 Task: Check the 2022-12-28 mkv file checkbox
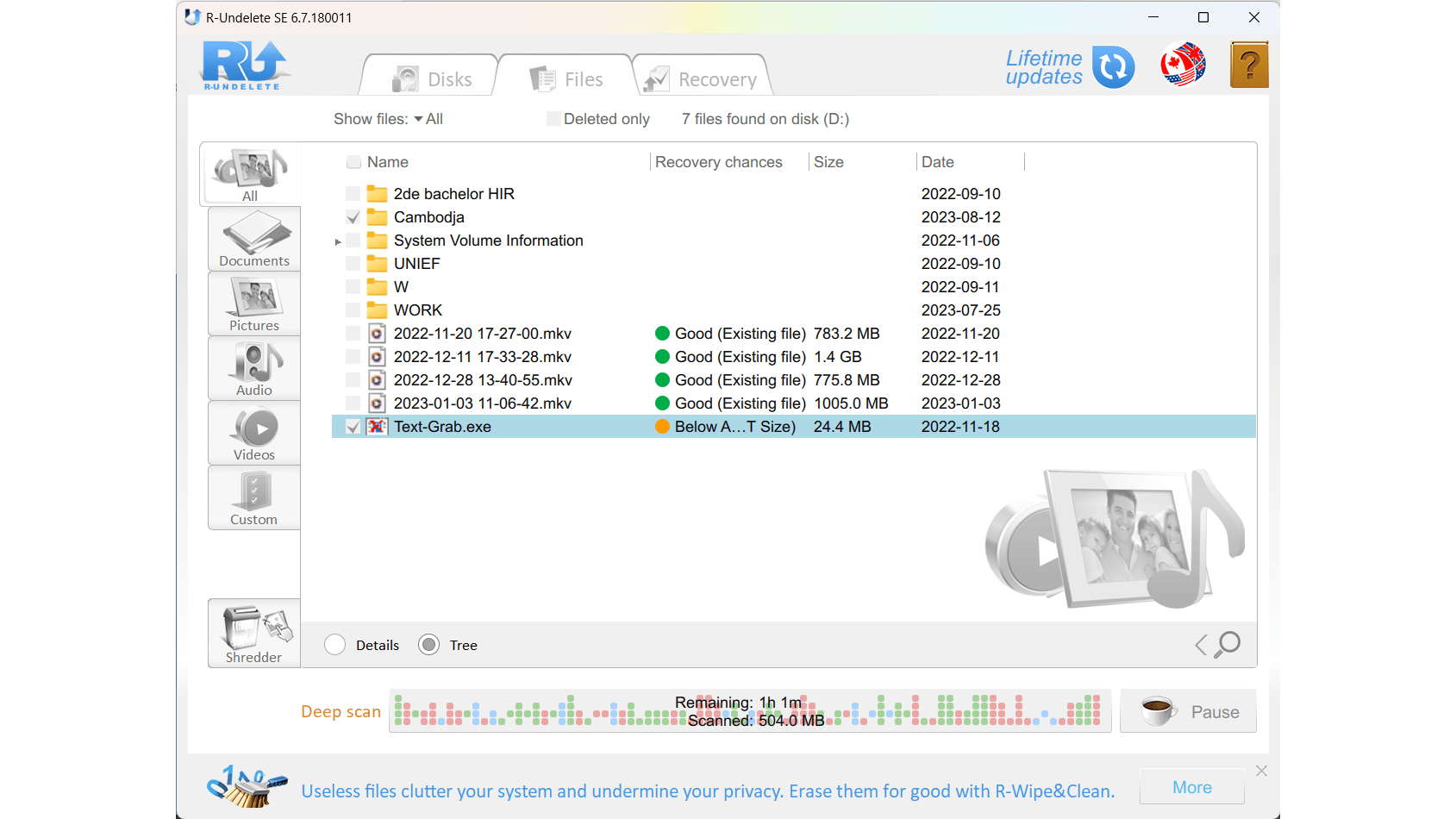353,380
